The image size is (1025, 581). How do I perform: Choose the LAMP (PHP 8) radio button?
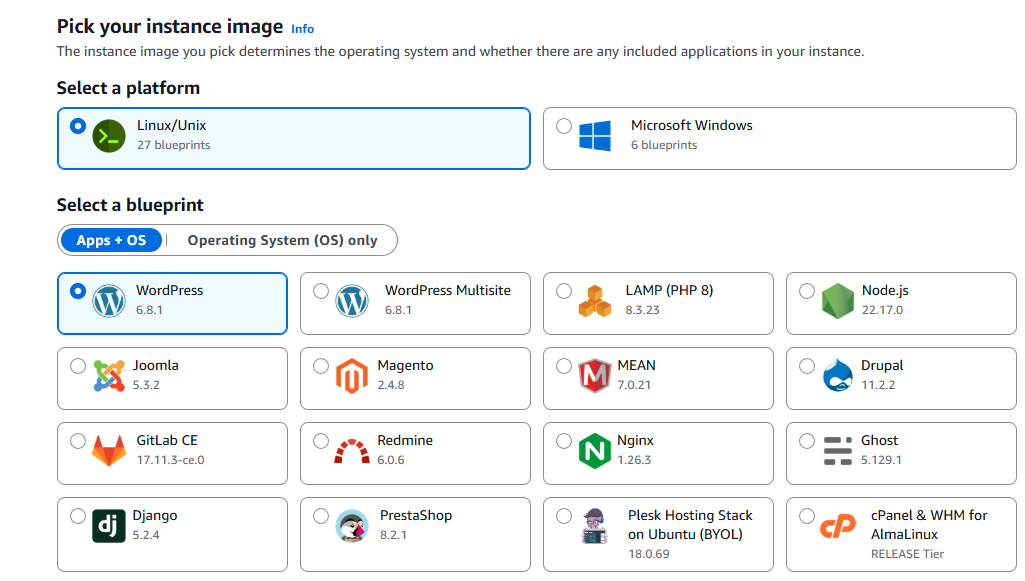564,291
